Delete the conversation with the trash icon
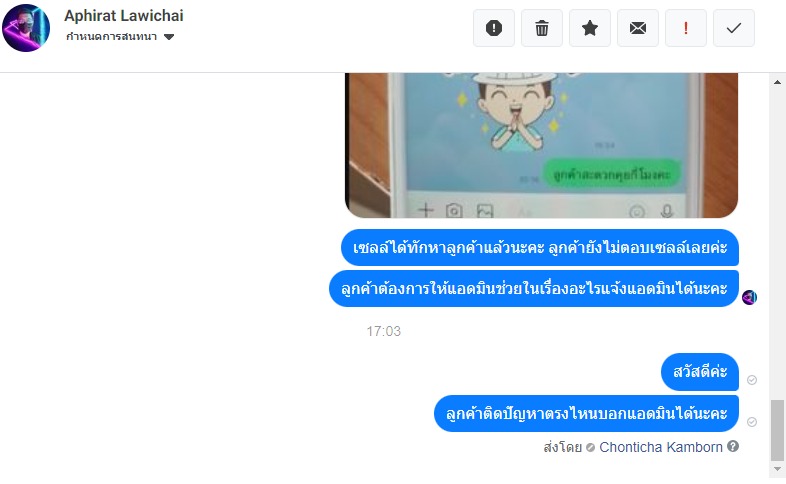The image size is (786, 484). (x=541, y=28)
